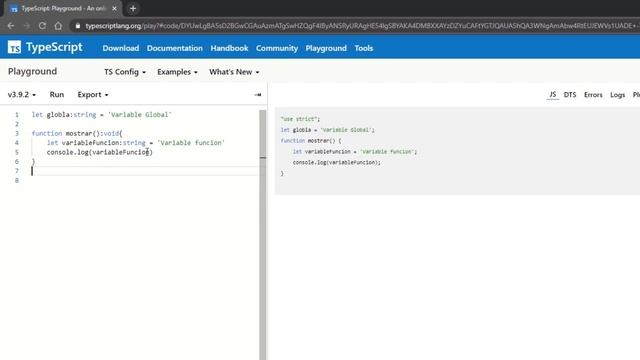Click the Run button
This screenshot has height=360, width=640.
(x=57, y=95)
